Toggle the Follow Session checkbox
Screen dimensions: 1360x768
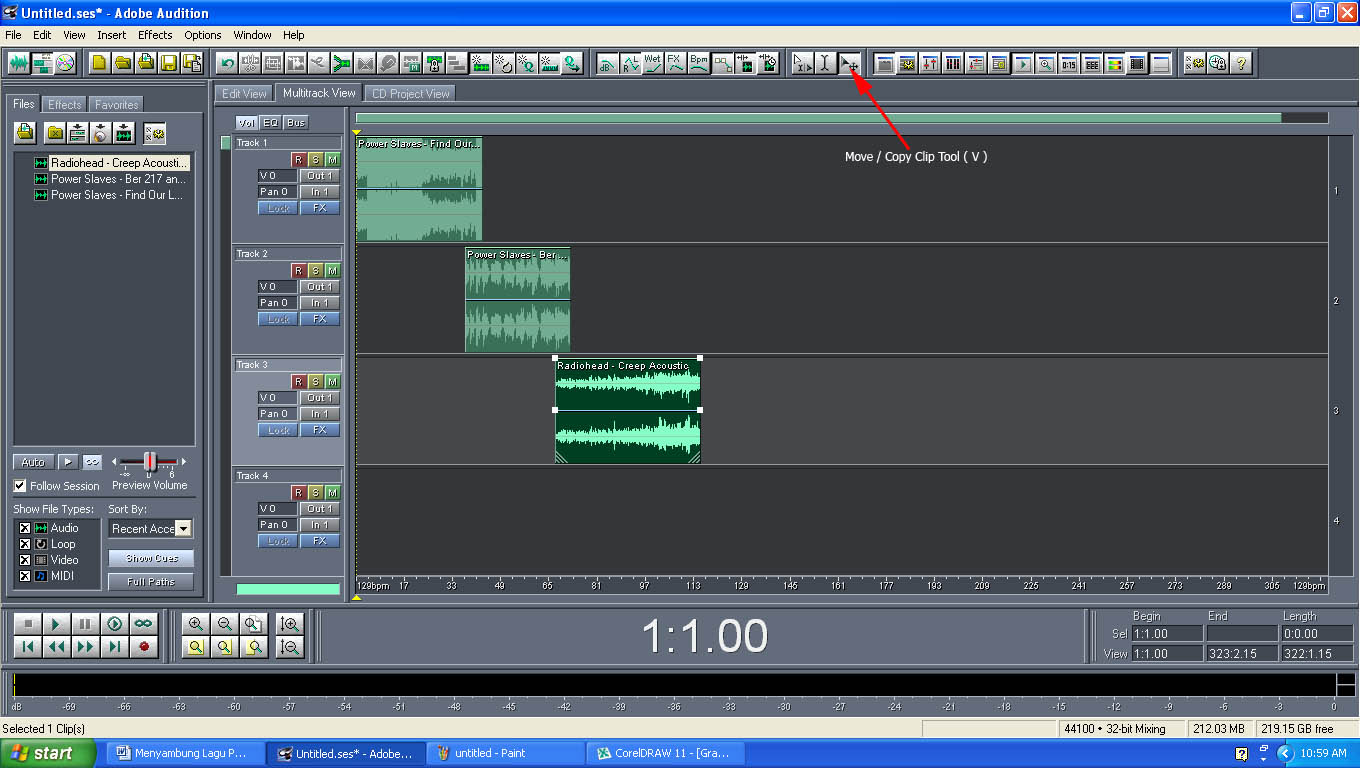click(20, 486)
